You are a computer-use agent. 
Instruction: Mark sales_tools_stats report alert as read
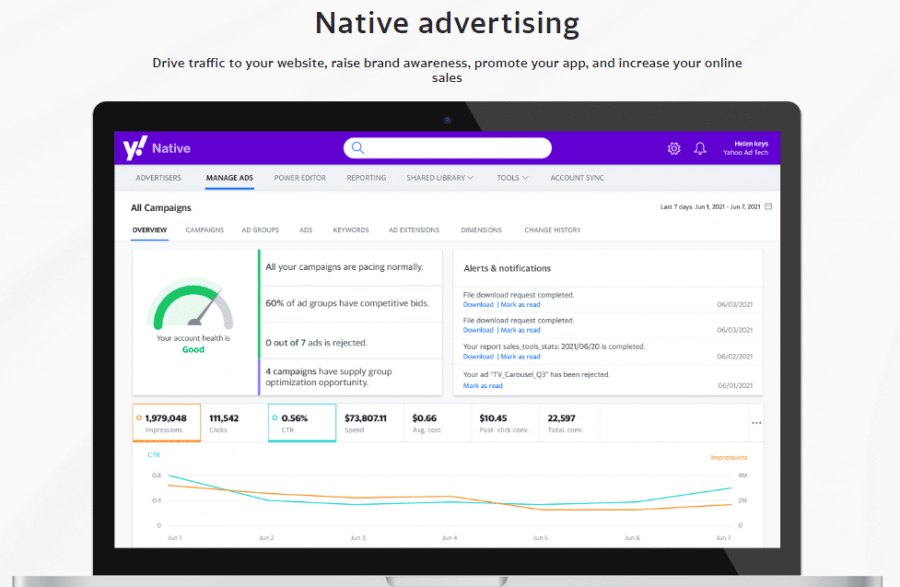tap(520, 356)
